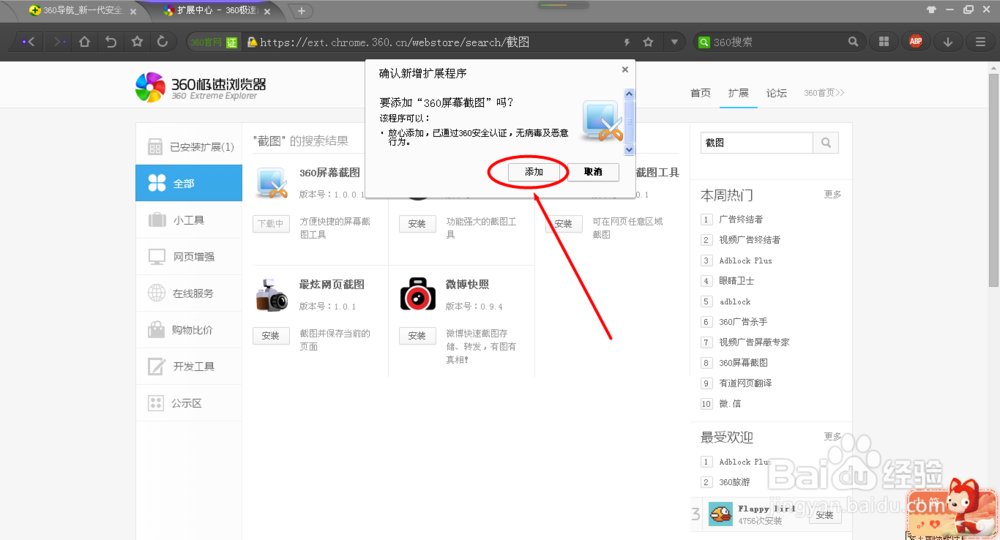Viewport: 1000px width, 540px height.
Task: Go to browser home page icon
Action: tap(84, 42)
